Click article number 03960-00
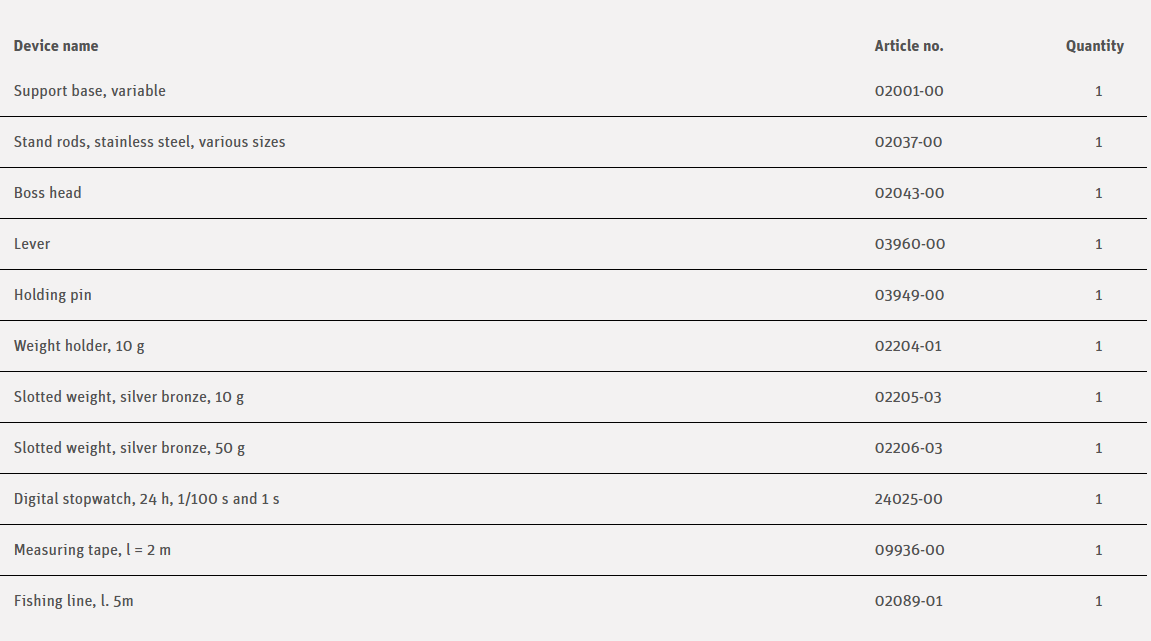1151x641 pixels. (x=909, y=244)
